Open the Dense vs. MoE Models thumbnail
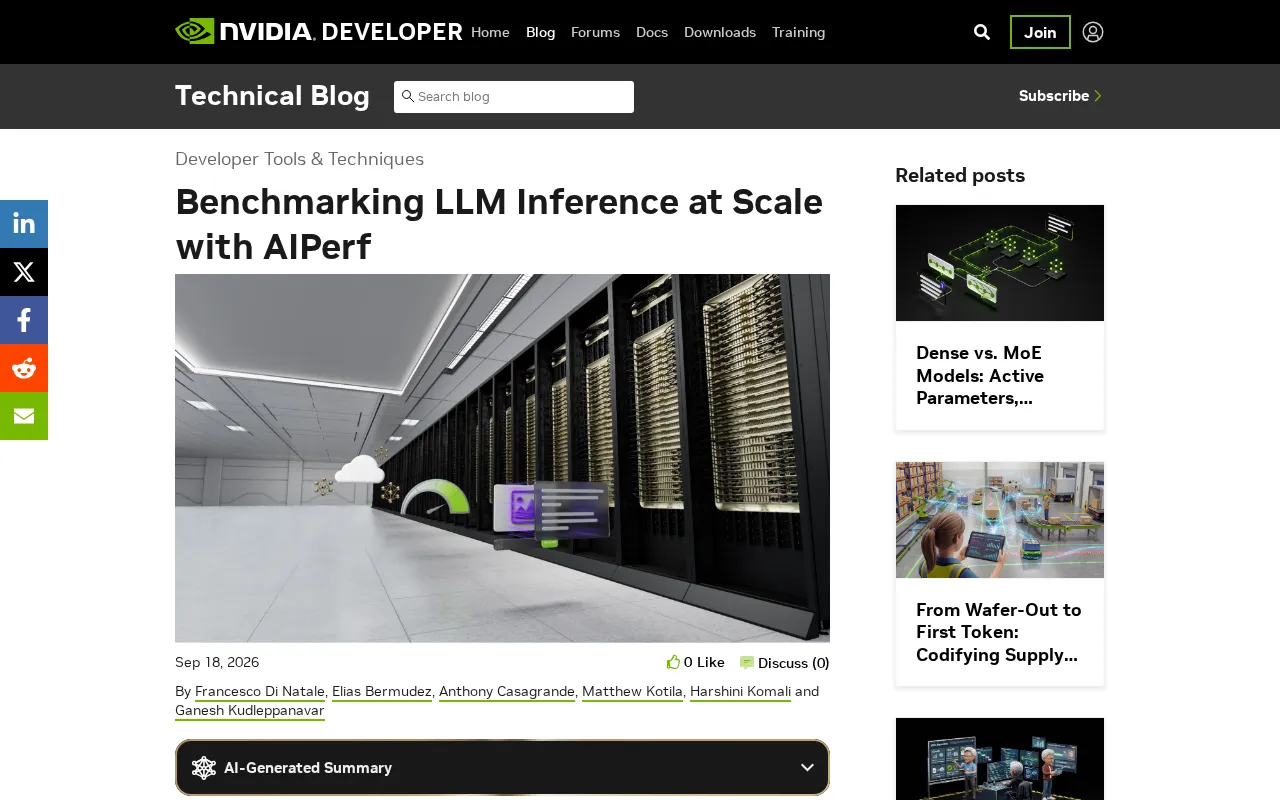The image size is (1280, 800). coord(1000,263)
